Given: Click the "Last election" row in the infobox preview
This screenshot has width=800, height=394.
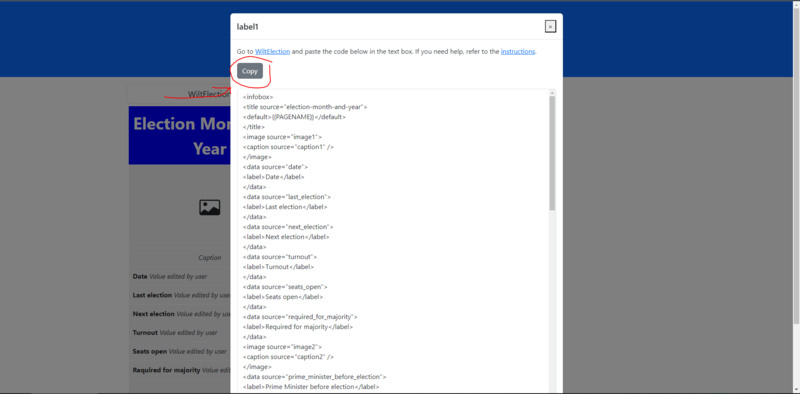Looking at the screenshot, I should 180,295.
